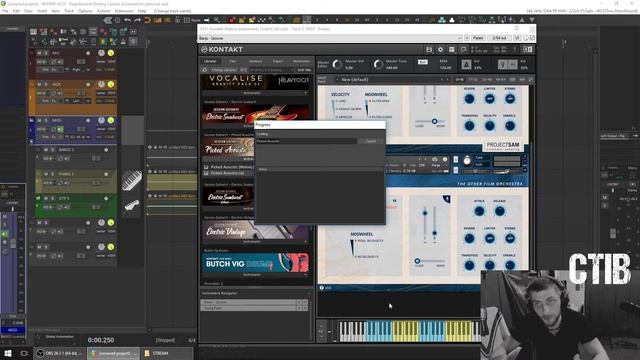Mute the blue MIDI track
The width and height of the screenshot is (640, 360).
tap(39, 120)
